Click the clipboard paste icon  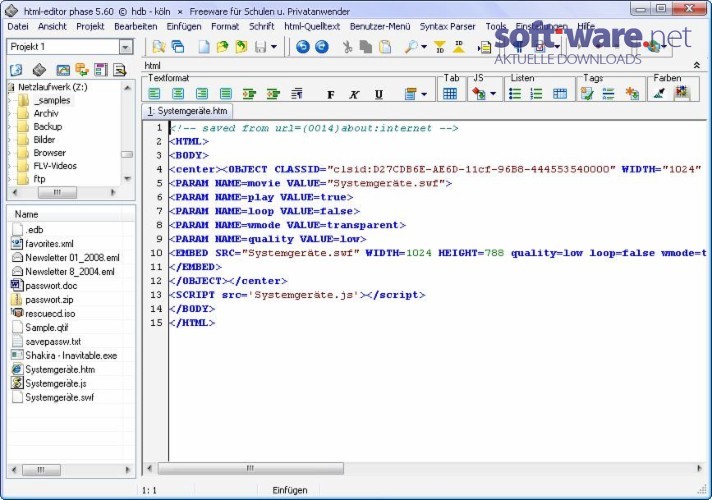click(x=385, y=47)
